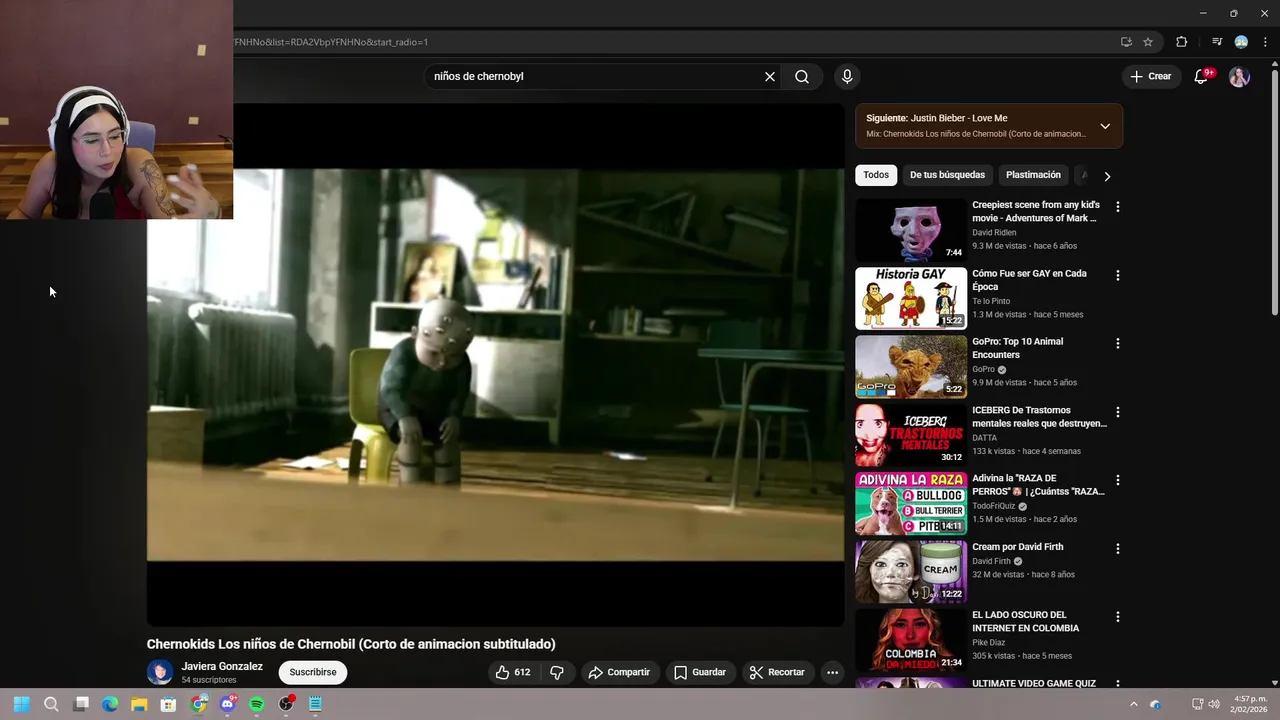This screenshot has width=1280, height=720.
Task: Open options menu for GoPro video
Action: [1118, 343]
